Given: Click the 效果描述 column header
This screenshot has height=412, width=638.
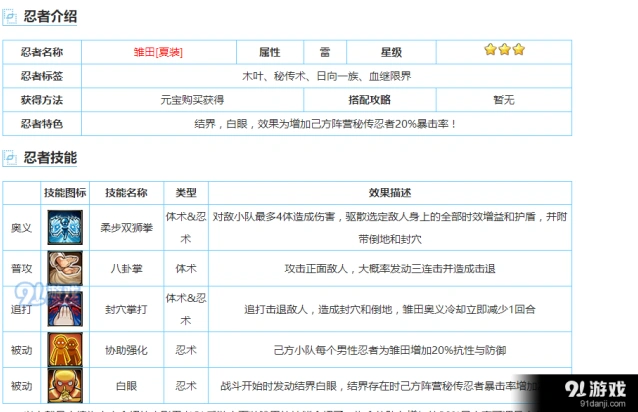Looking at the screenshot, I should [390, 193].
